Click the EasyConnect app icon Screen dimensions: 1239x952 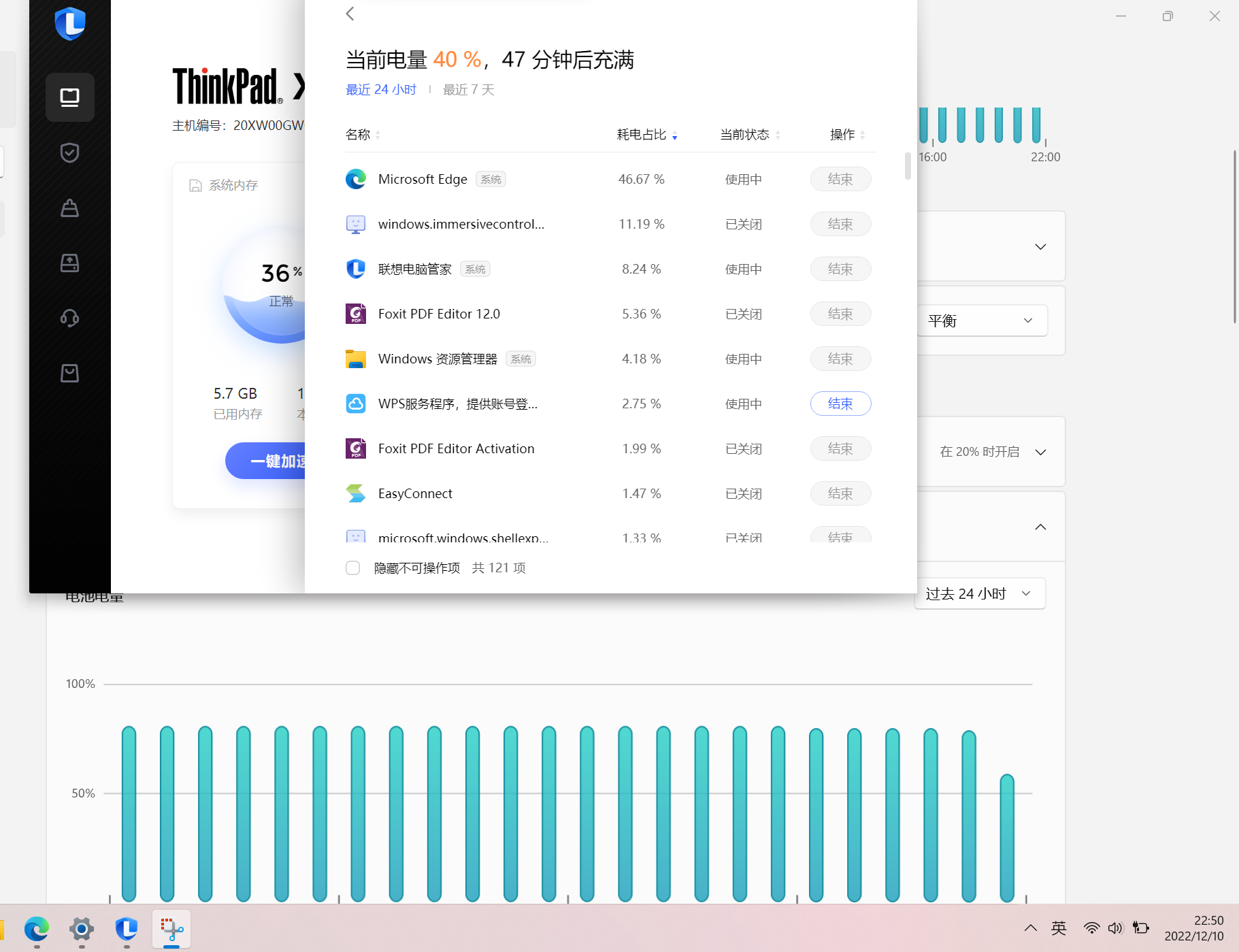coord(356,493)
